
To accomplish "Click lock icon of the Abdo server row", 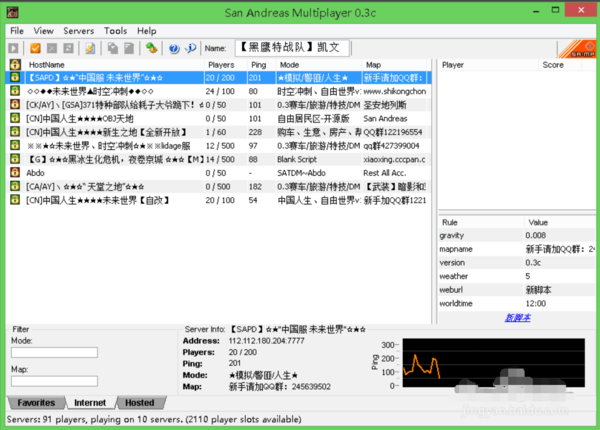I will pyautogui.click(x=15, y=173).
